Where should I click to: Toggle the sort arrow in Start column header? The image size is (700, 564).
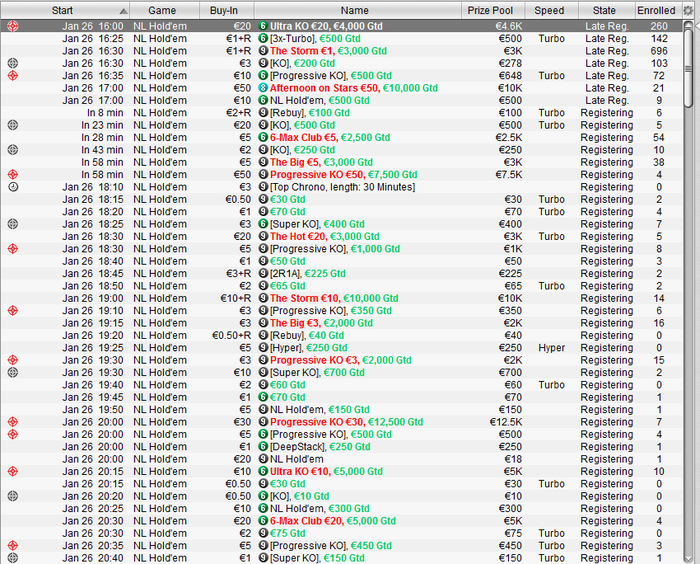[124, 11]
